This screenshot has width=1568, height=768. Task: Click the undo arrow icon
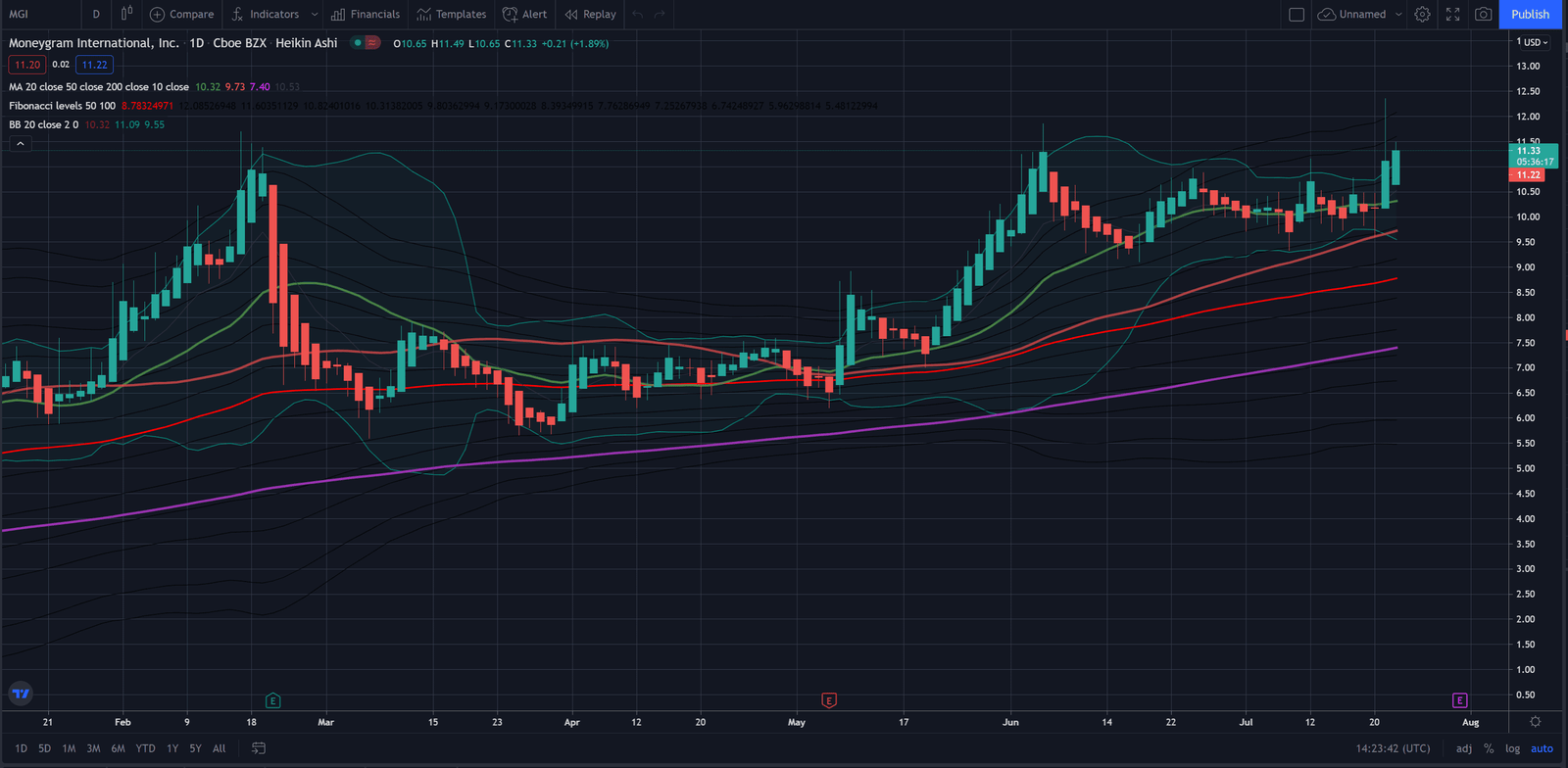coord(638,14)
